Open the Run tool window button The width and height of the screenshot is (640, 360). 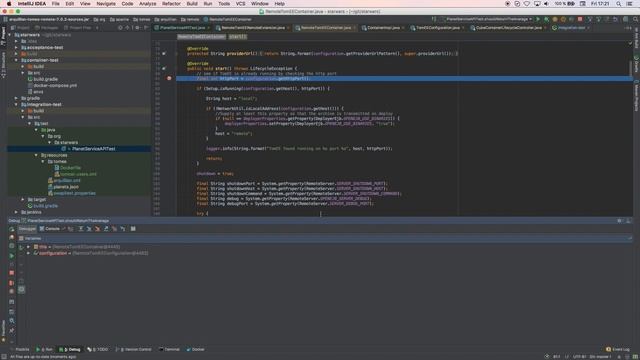(x=44, y=350)
